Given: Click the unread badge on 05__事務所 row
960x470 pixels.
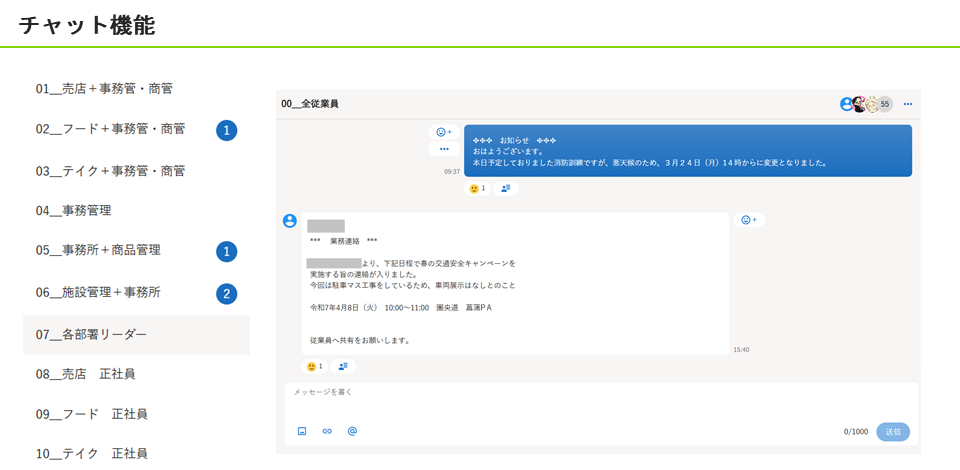Looking at the screenshot, I should [227, 252].
